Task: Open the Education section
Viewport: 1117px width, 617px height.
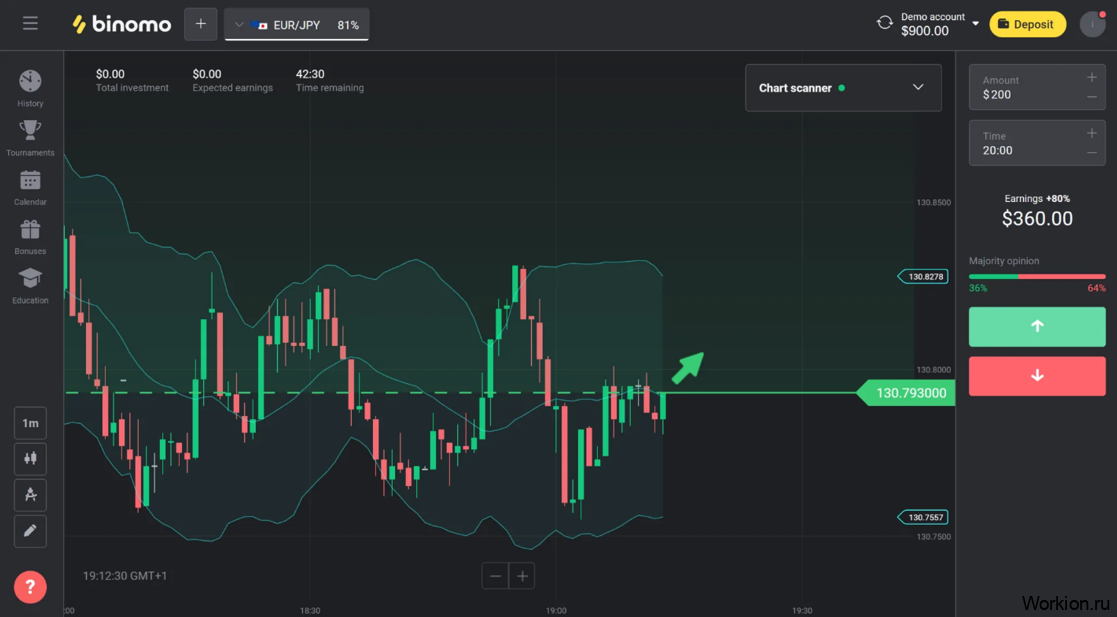Action: [x=30, y=285]
